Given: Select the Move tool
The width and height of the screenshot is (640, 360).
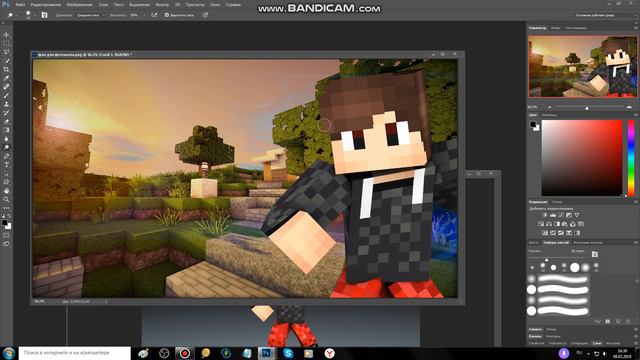Looking at the screenshot, I should click(x=6, y=35).
